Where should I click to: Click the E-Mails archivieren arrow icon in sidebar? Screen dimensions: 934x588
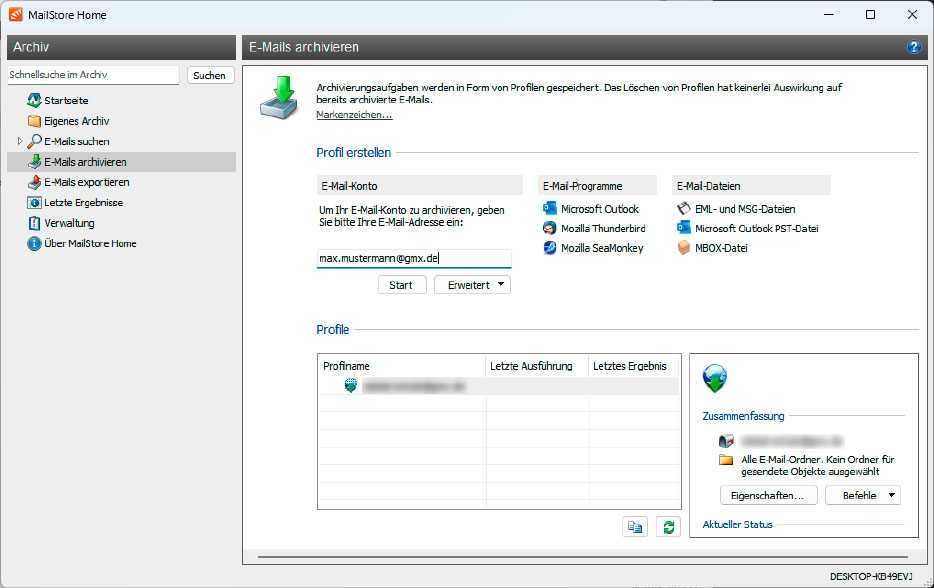click(x=35, y=161)
